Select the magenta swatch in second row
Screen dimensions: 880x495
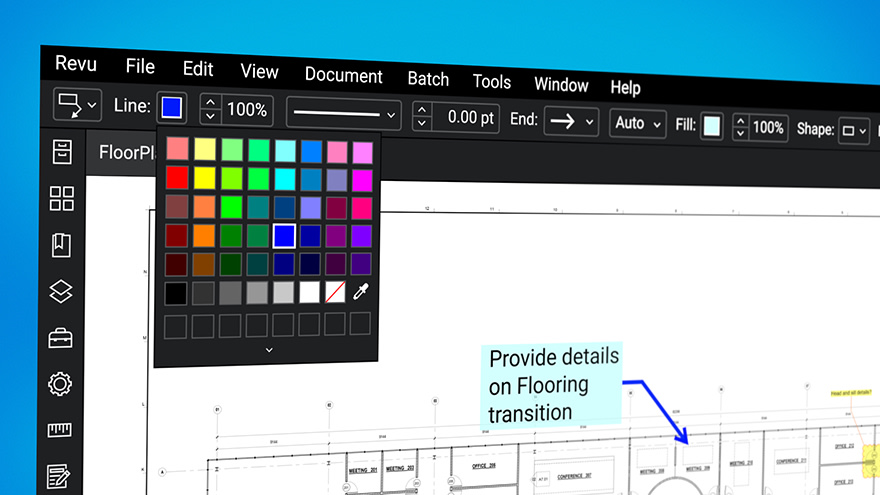pyautogui.click(x=363, y=181)
